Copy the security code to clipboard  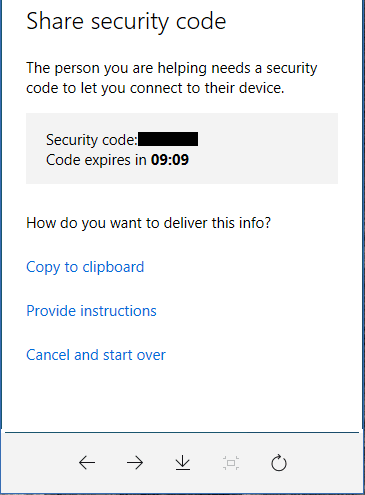(x=85, y=267)
